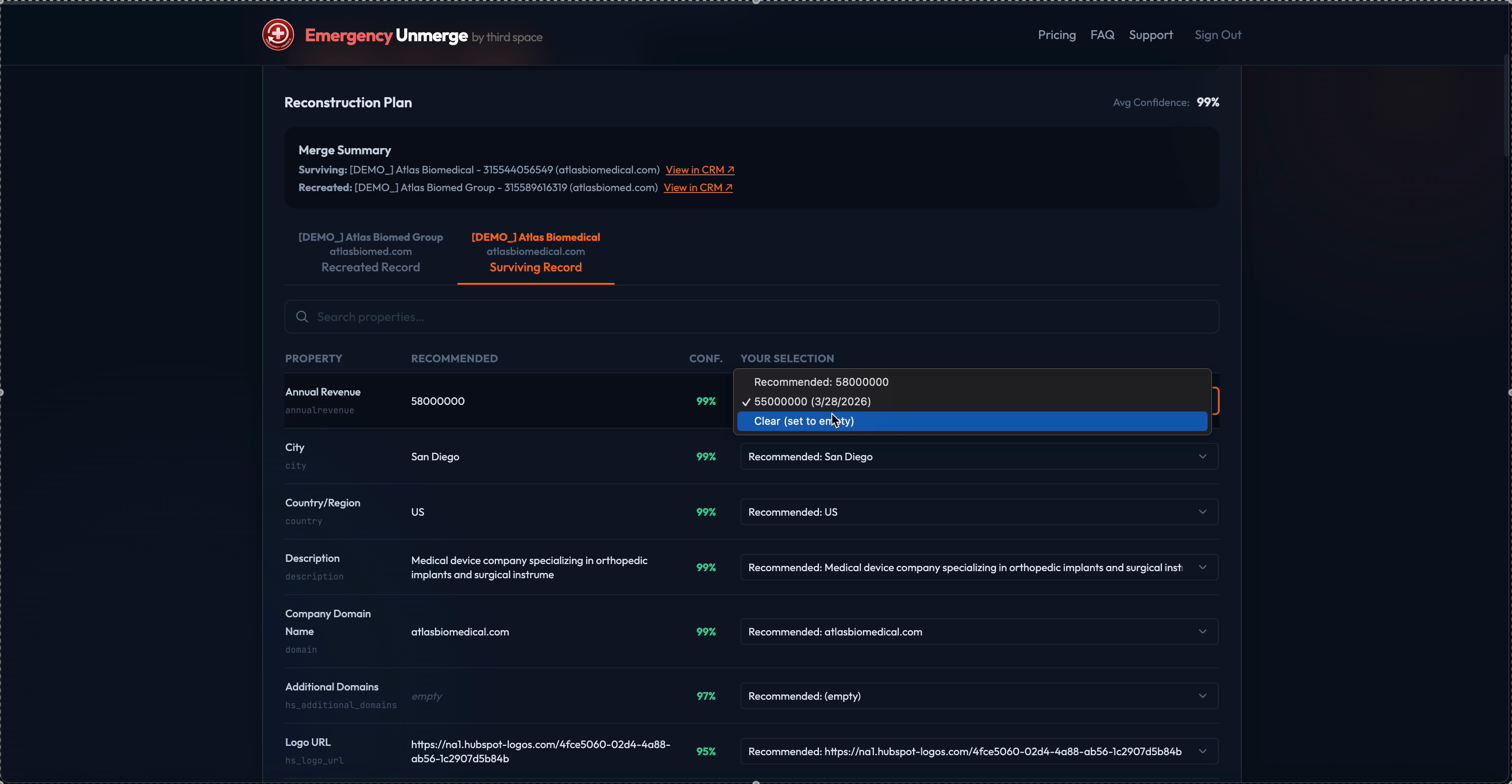This screenshot has height=784, width=1512.
Task: Click Sign Out
Action: [x=1218, y=35]
